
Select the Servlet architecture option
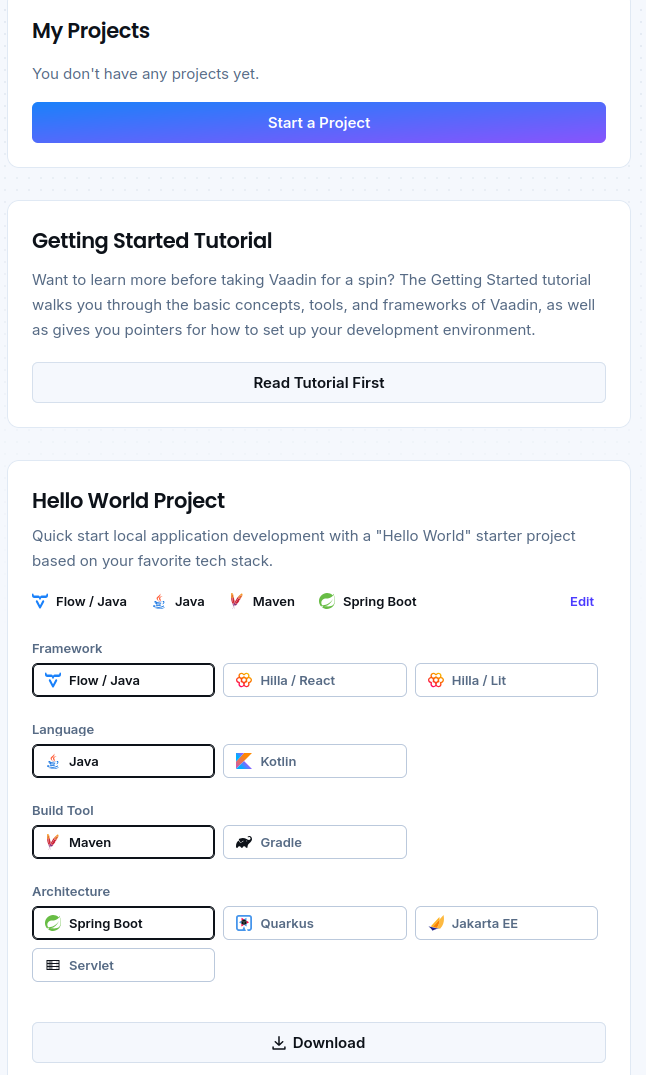click(x=123, y=965)
